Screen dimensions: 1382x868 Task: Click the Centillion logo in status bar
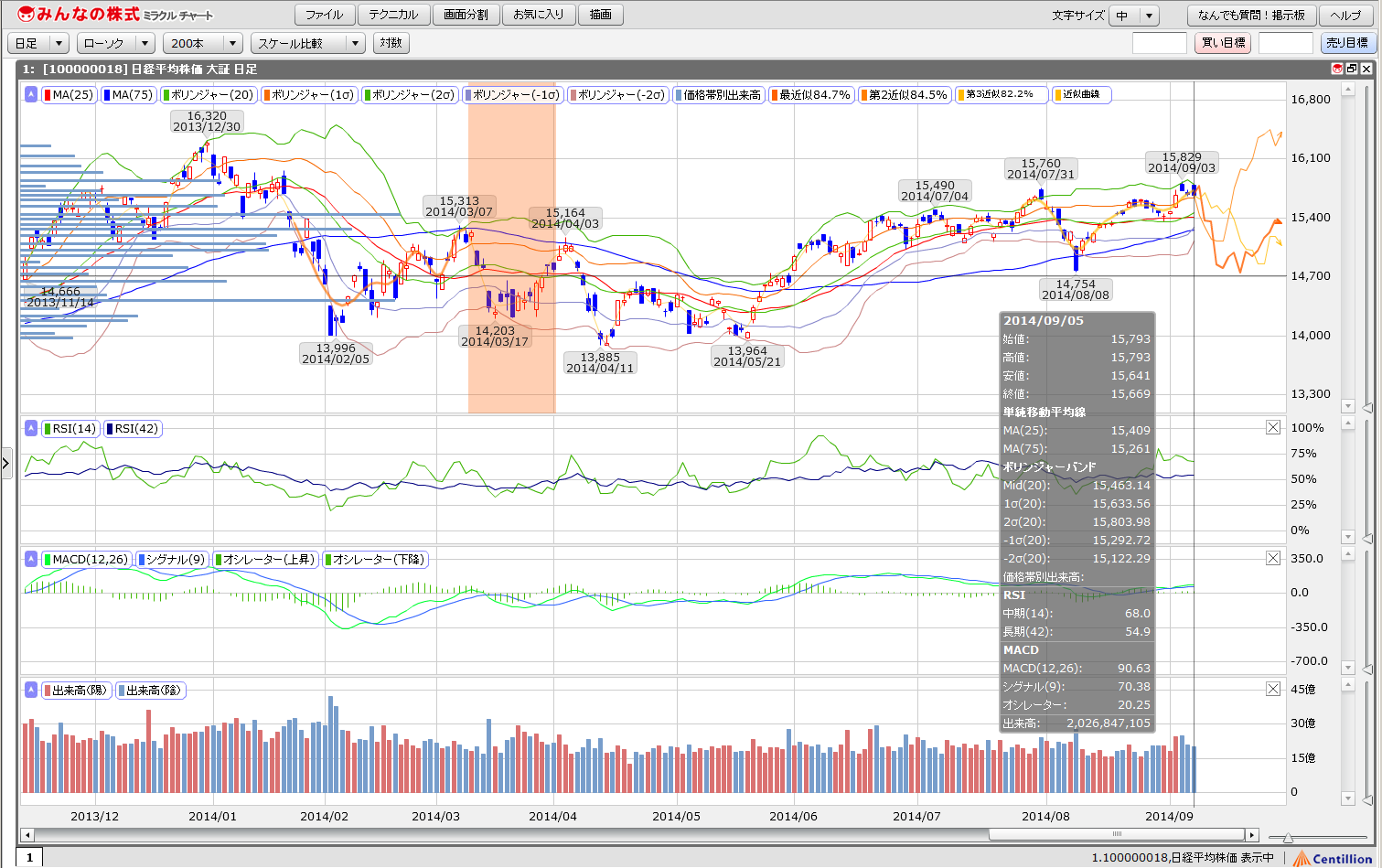1332,858
